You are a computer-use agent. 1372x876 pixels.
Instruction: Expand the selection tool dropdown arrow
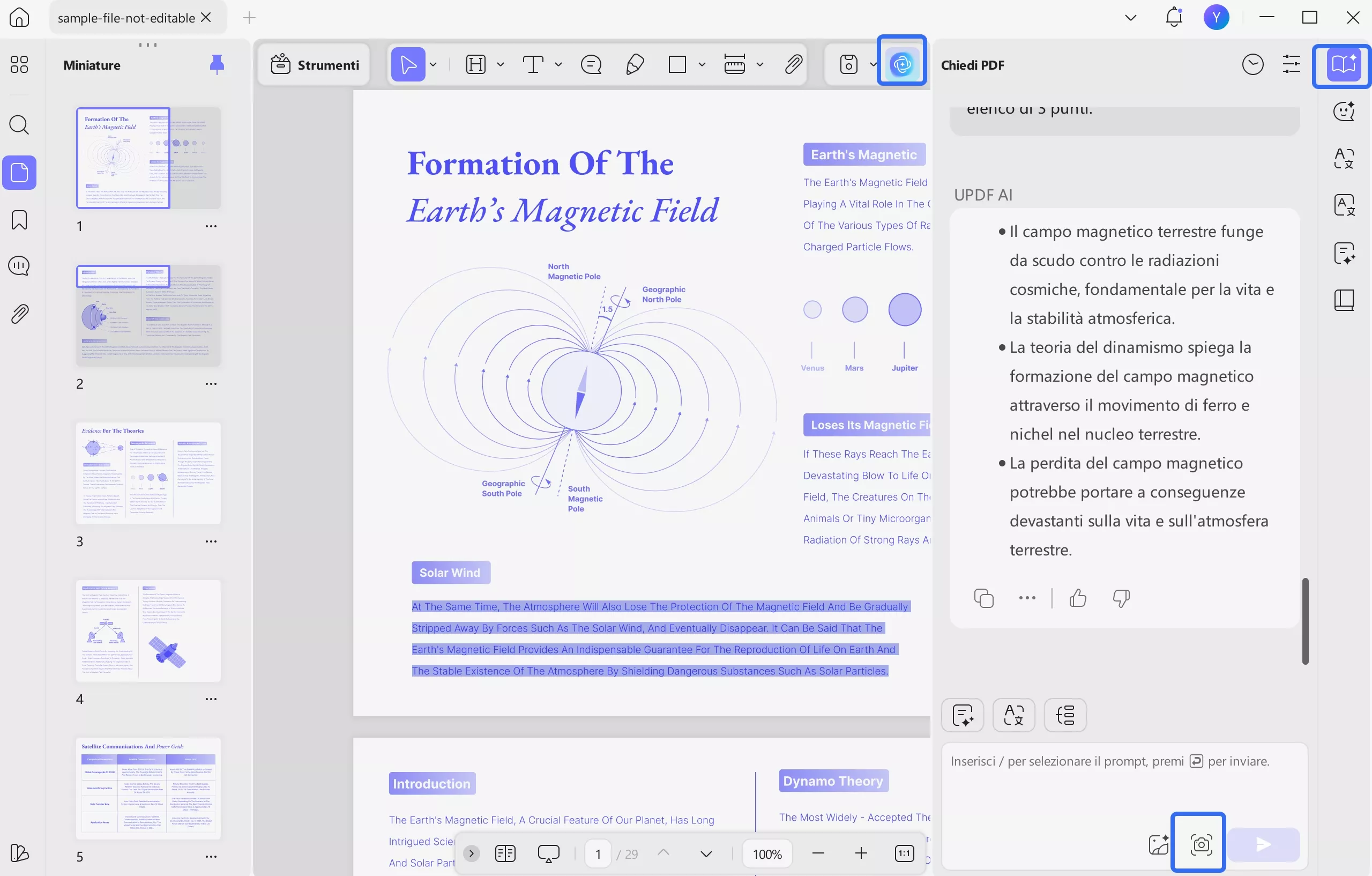(x=433, y=64)
